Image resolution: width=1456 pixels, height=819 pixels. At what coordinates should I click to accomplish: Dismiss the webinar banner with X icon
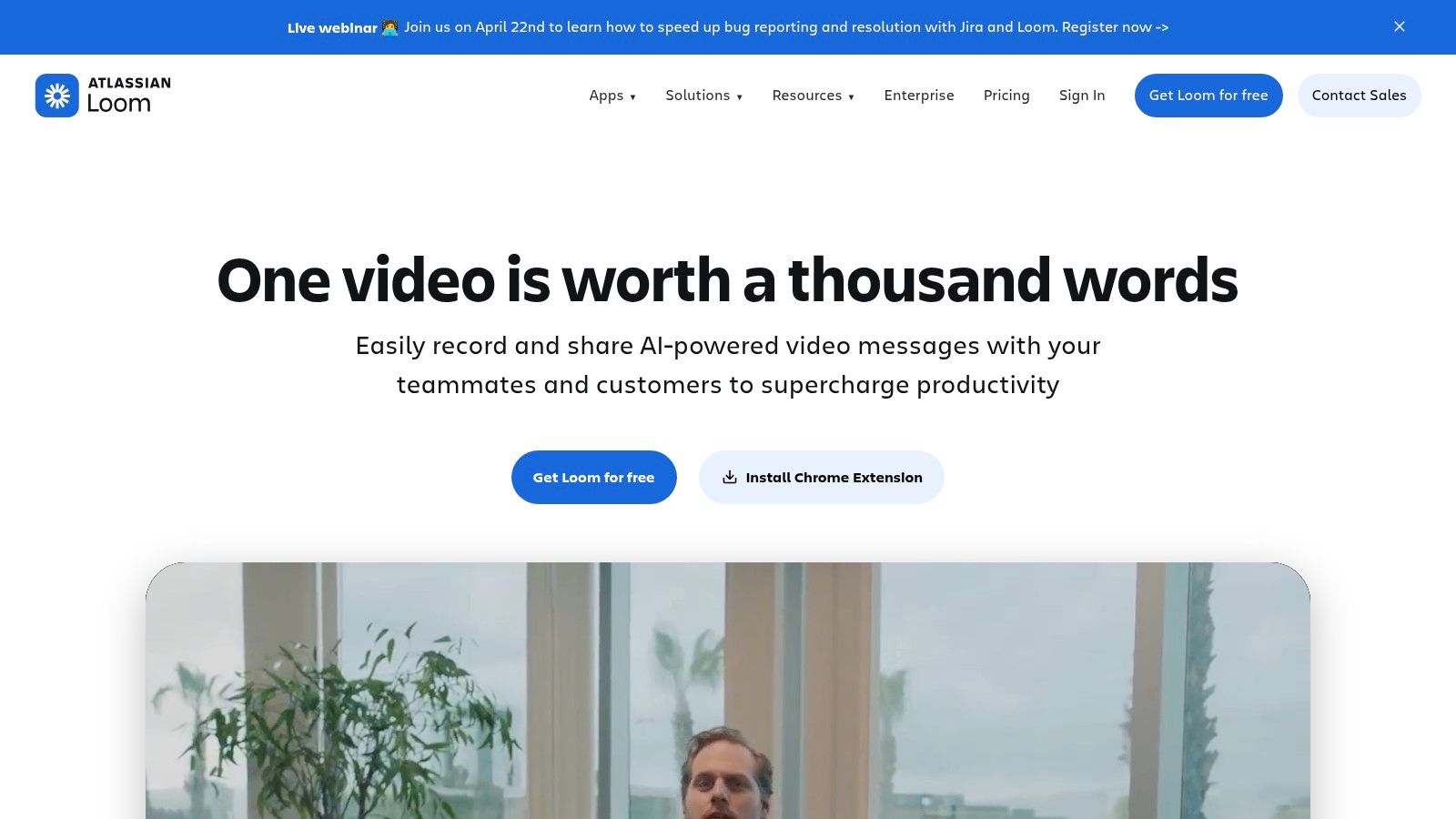[x=1400, y=26]
